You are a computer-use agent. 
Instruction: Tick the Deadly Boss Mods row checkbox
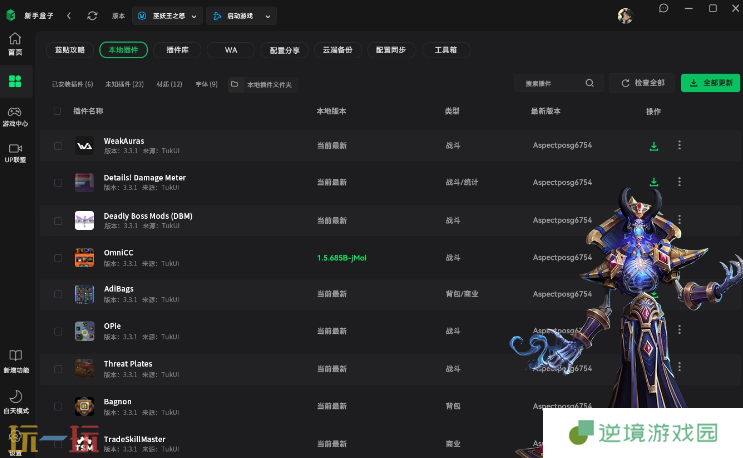tap(58, 221)
